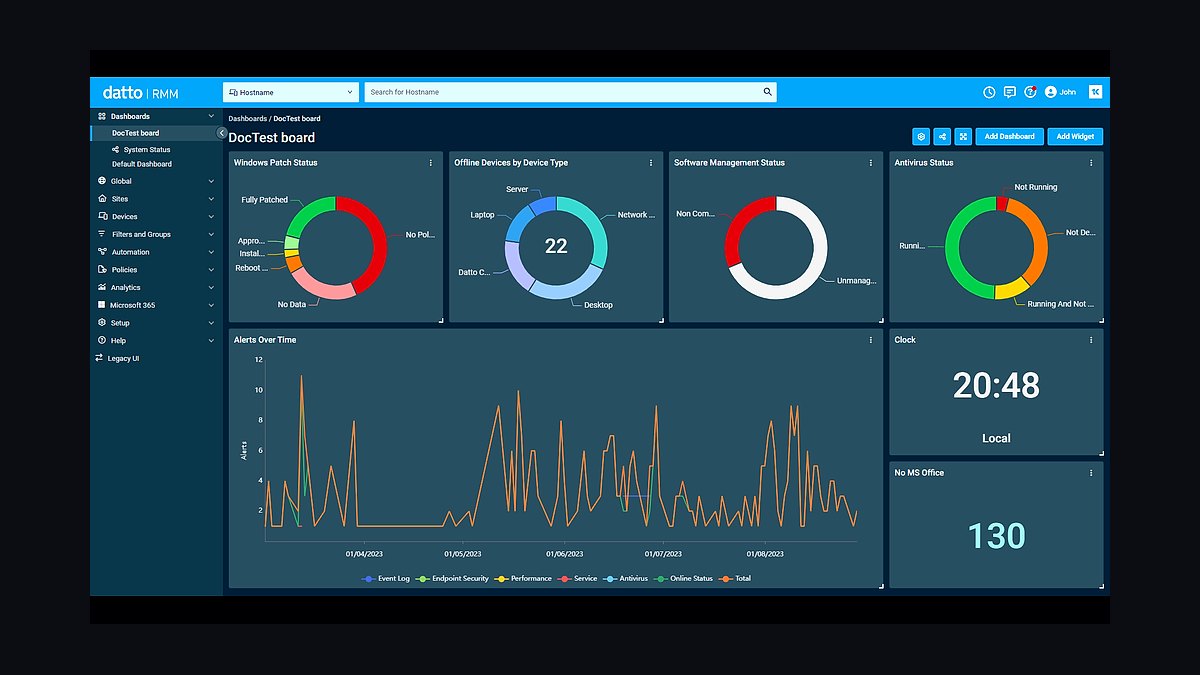The width and height of the screenshot is (1200, 675).
Task: Open Clock widget kebab menu
Action: pyautogui.click(x=1091, y=340)
